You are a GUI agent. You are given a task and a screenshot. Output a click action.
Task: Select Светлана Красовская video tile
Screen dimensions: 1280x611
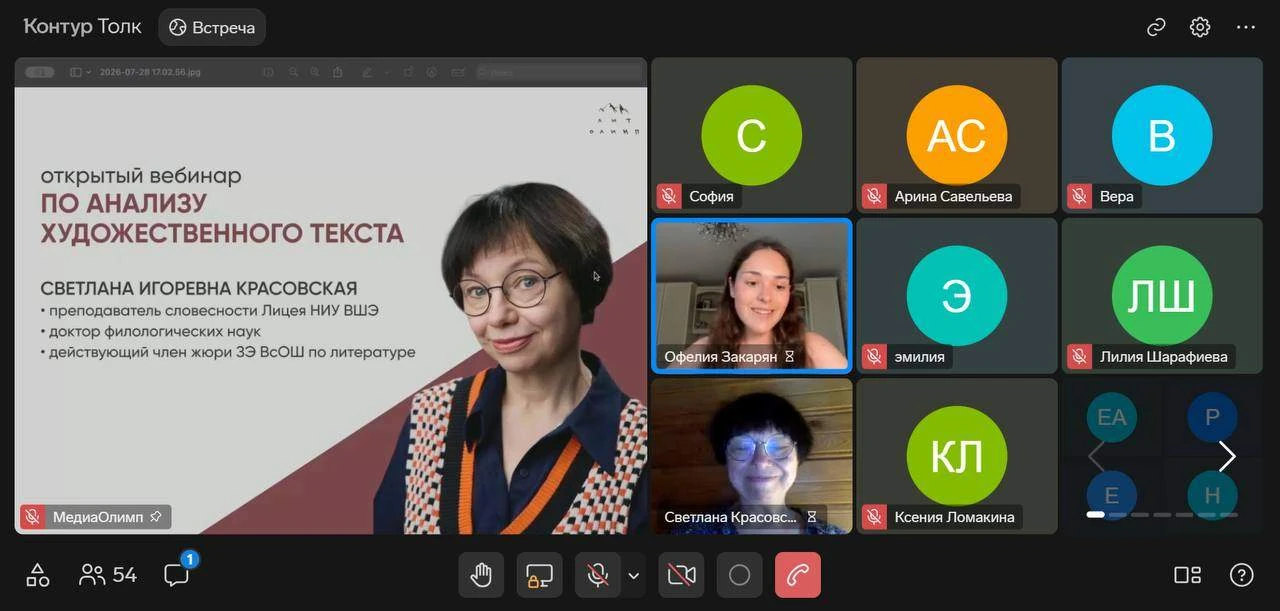tap(752, 456)
